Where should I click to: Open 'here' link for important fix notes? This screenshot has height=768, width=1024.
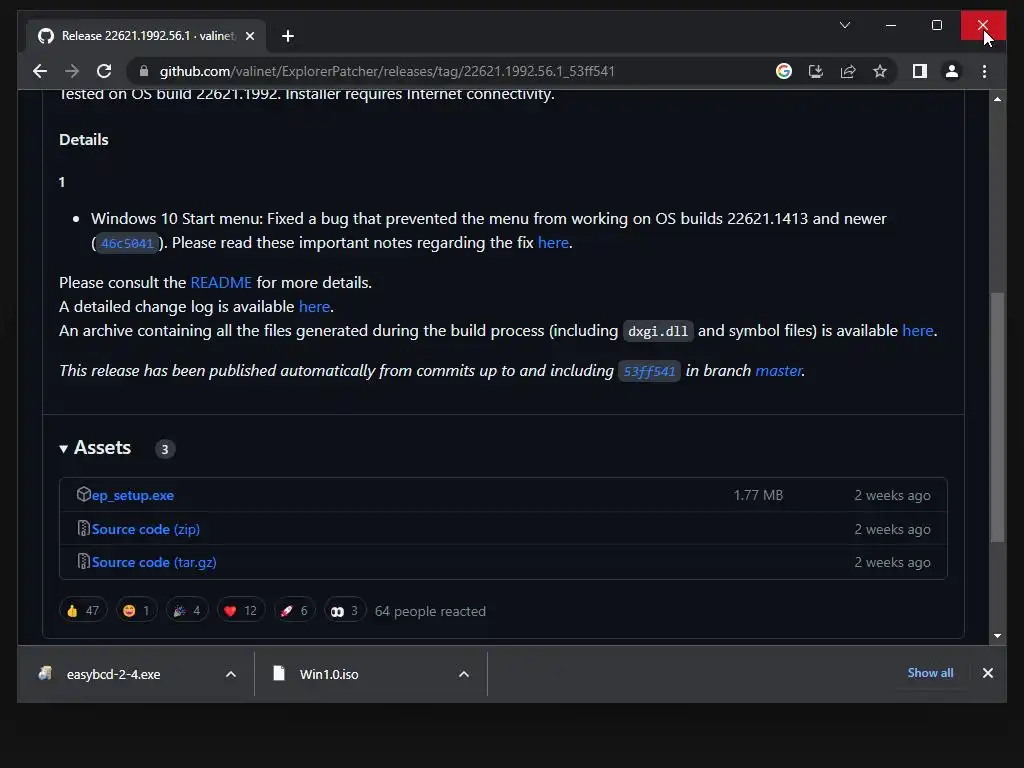pyautogui.click(x=552, y=243)
